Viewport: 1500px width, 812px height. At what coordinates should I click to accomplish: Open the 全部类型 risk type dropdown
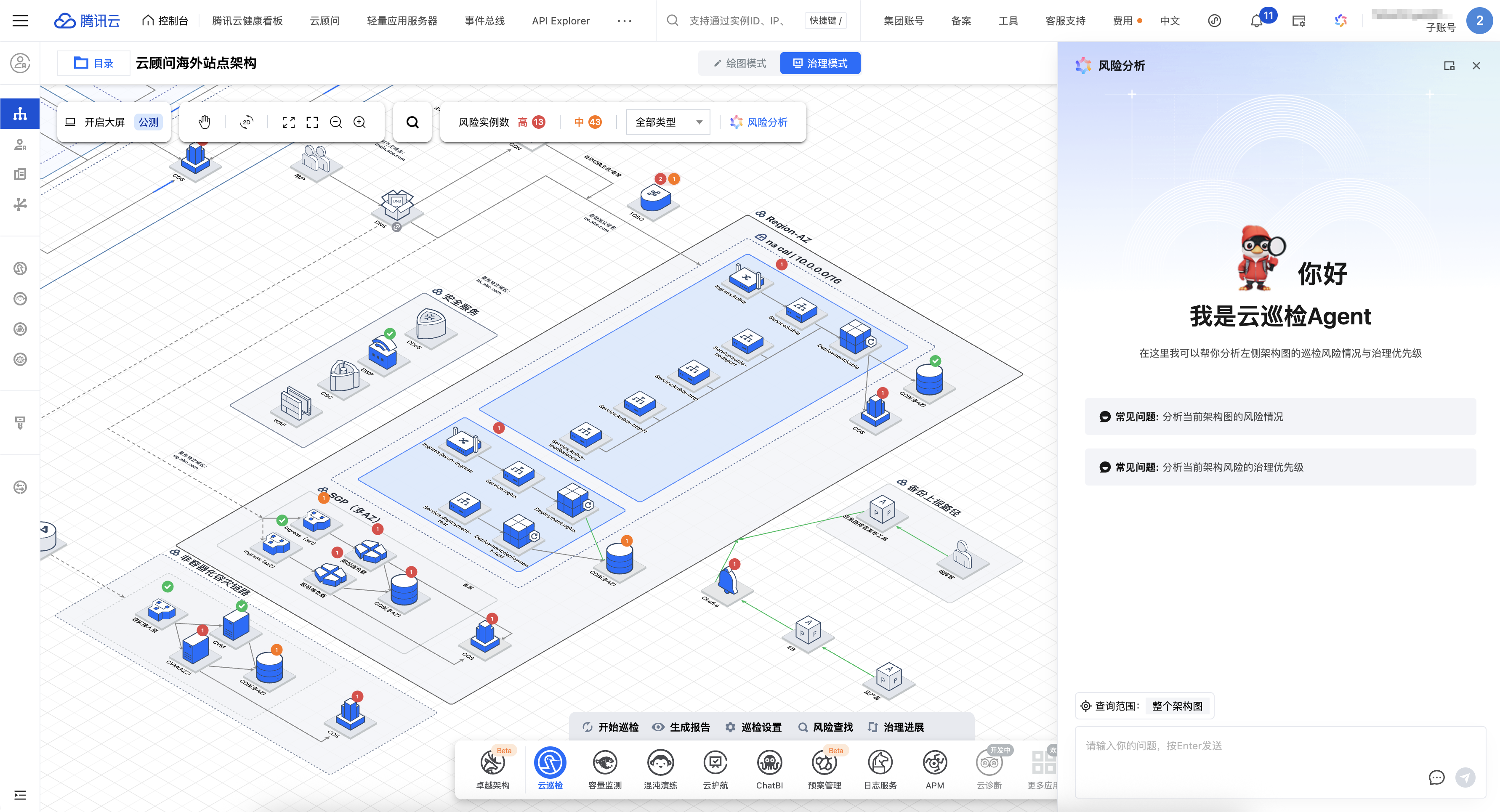point(668,122)
